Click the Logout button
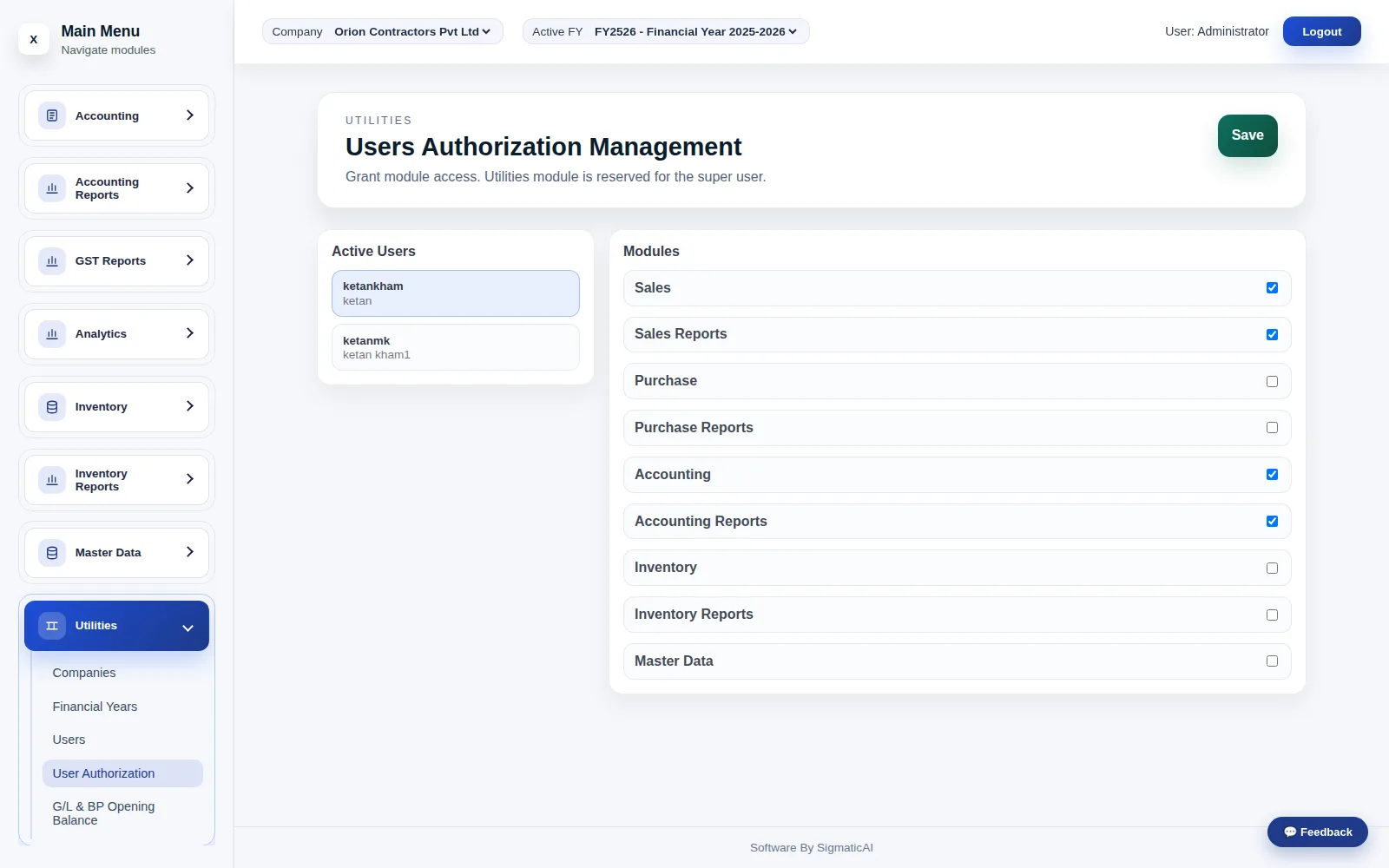The height and width of the screenshot is (868, 1389). pos(1321,32)
